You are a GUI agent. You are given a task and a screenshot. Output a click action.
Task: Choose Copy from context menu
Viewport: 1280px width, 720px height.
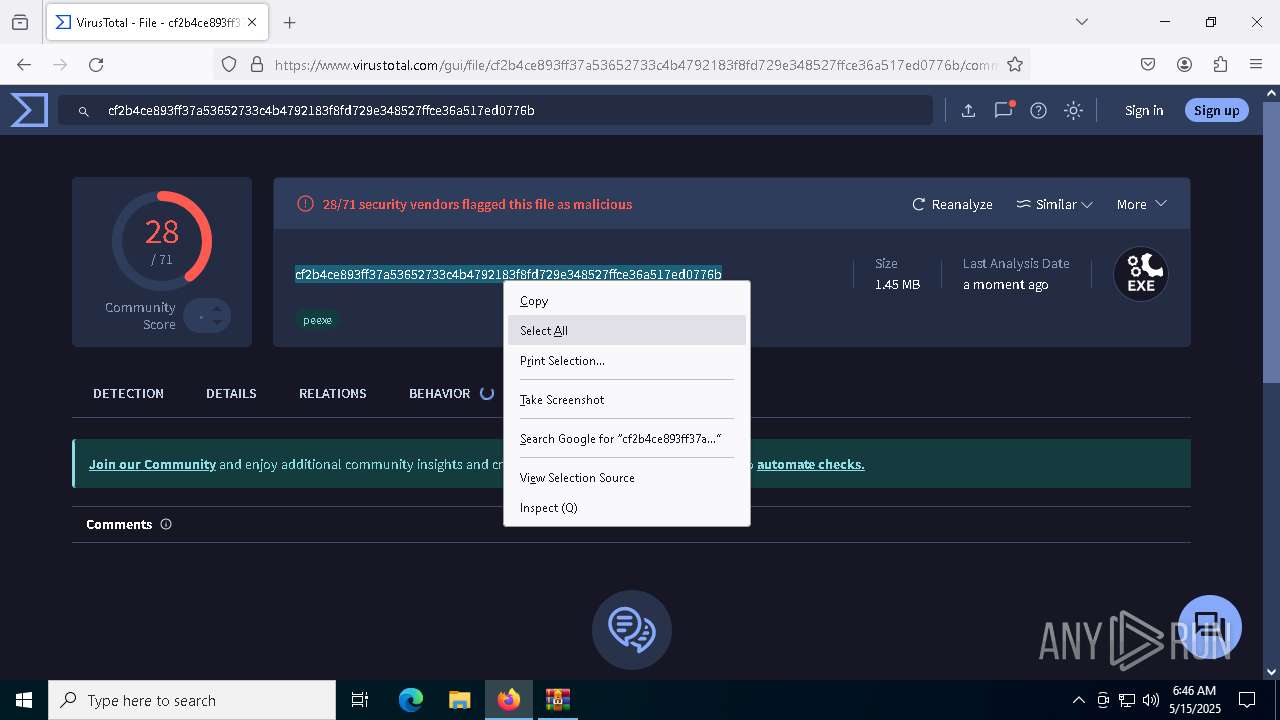pos(627,301)
